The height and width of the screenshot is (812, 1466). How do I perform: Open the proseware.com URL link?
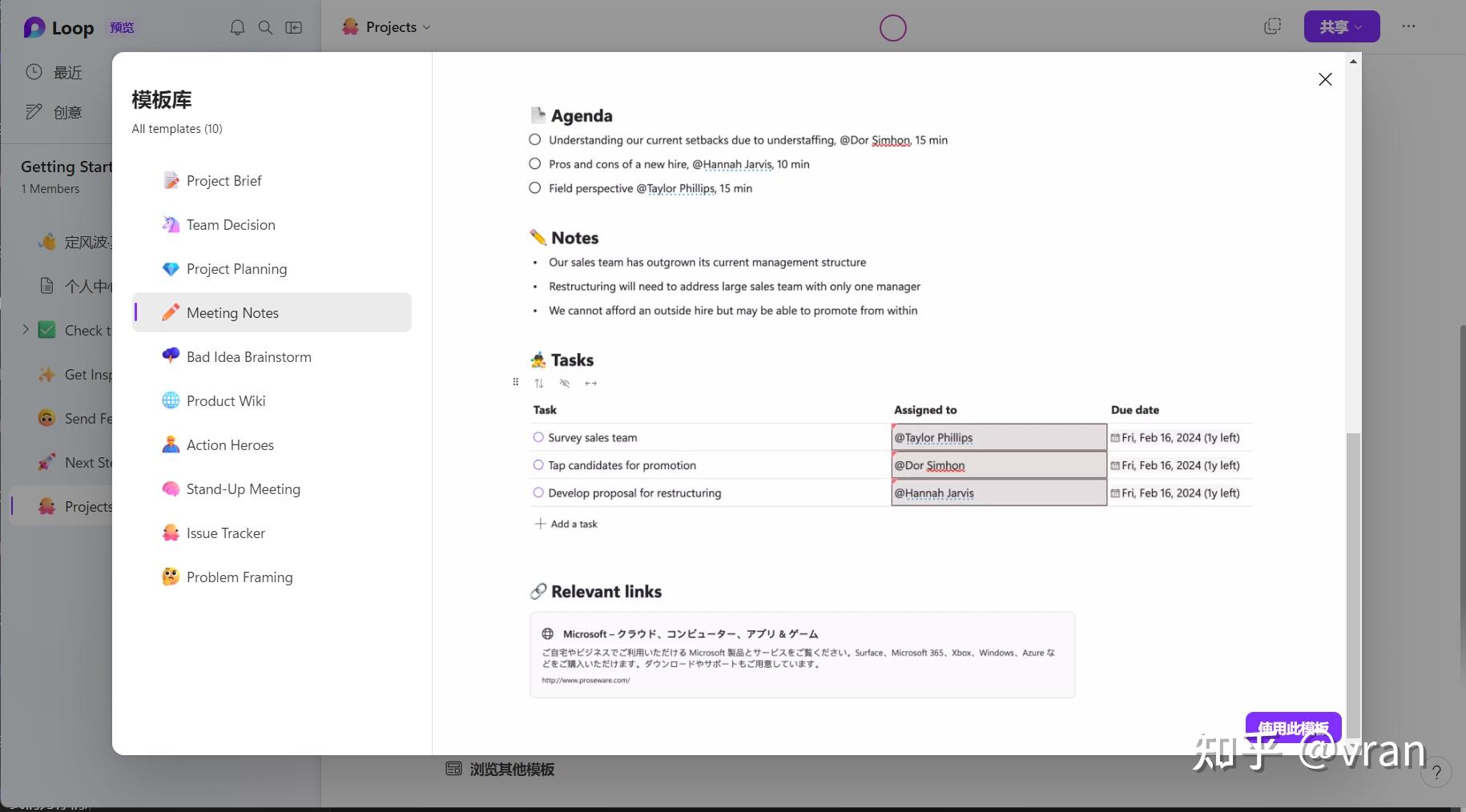(586, 681)
